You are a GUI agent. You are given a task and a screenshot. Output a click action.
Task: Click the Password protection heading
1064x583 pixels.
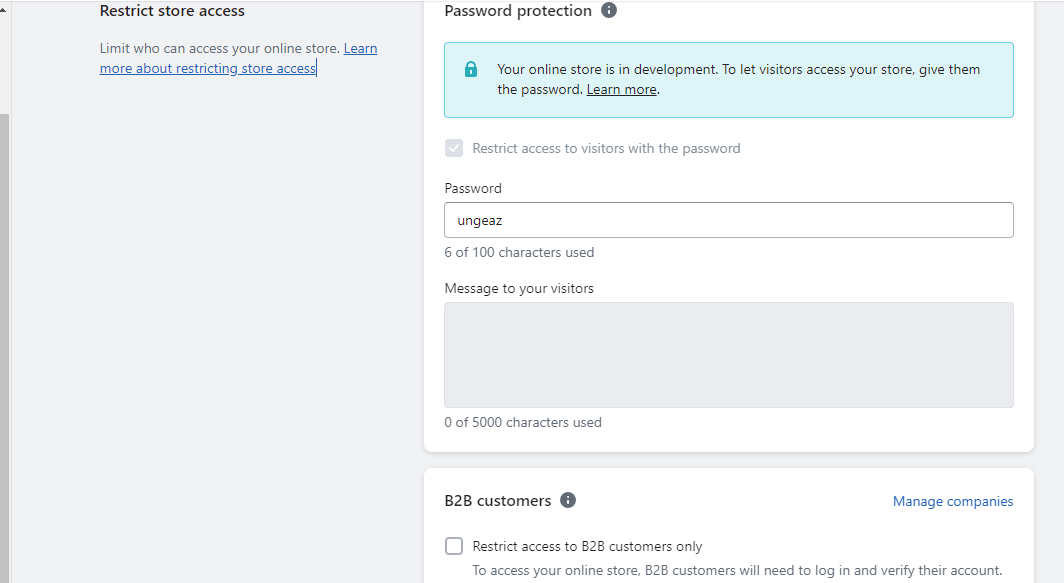tap(518, 11)
